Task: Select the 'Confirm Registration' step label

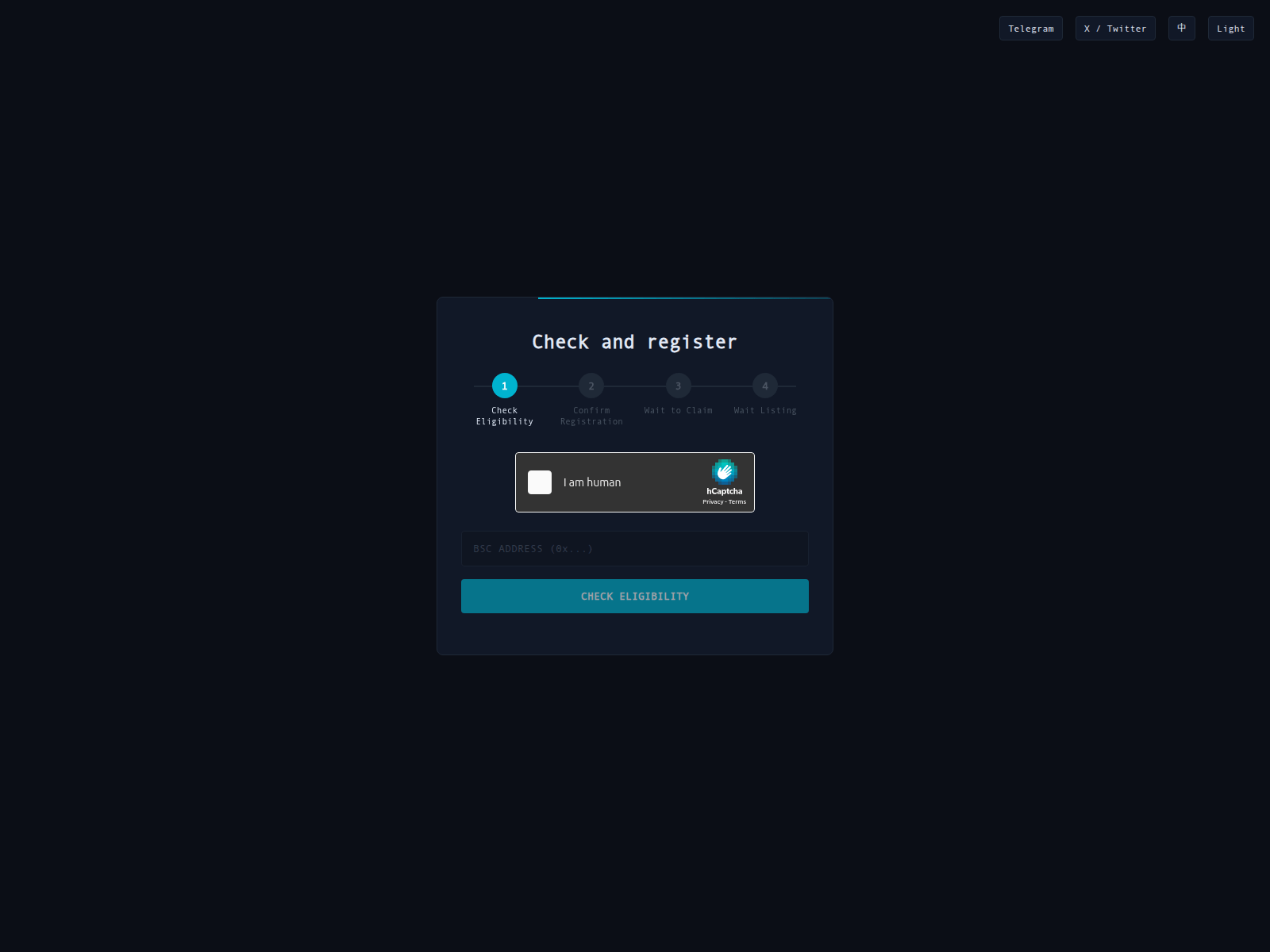Action: 591,416
